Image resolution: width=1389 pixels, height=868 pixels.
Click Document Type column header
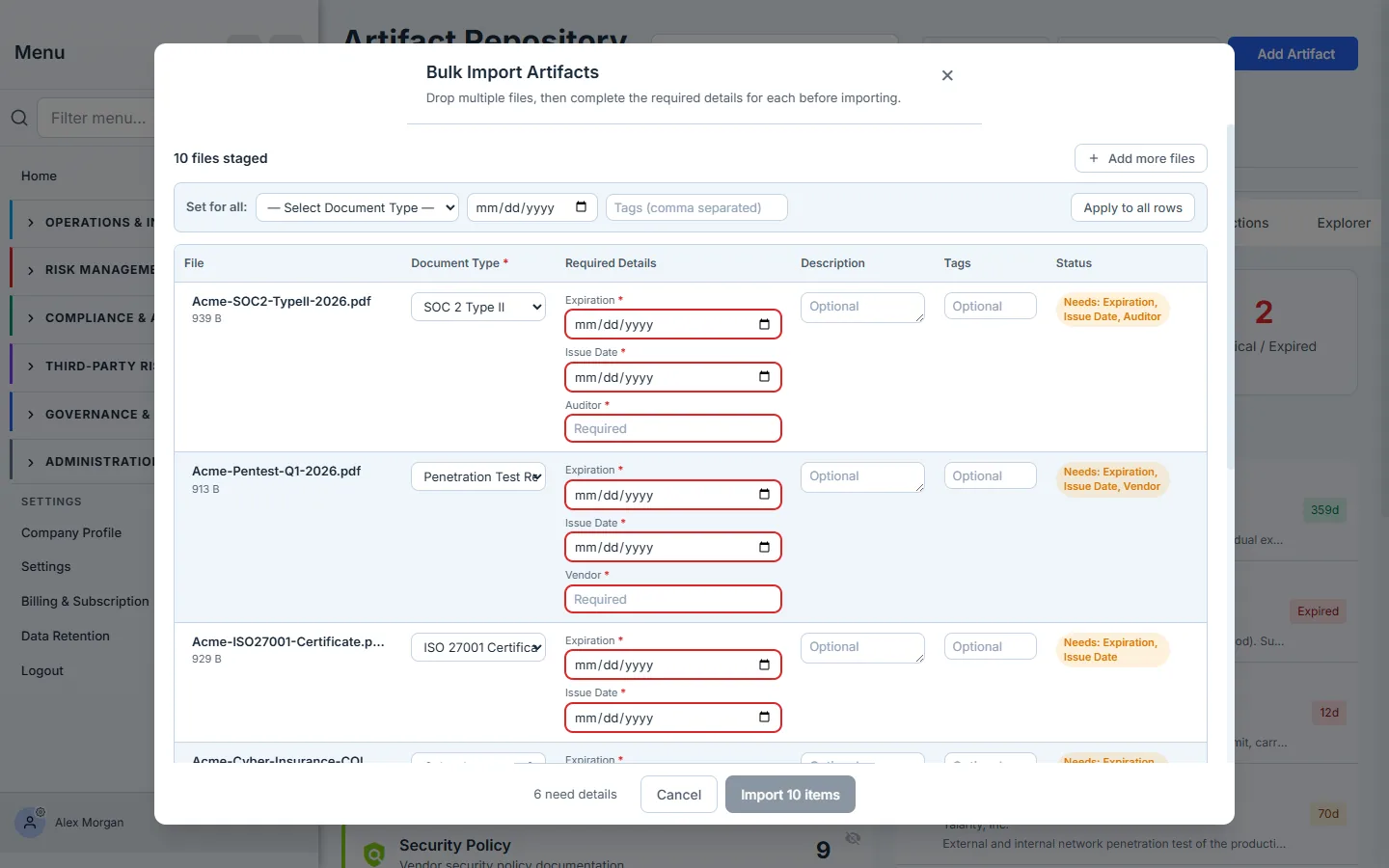point(459,263)
